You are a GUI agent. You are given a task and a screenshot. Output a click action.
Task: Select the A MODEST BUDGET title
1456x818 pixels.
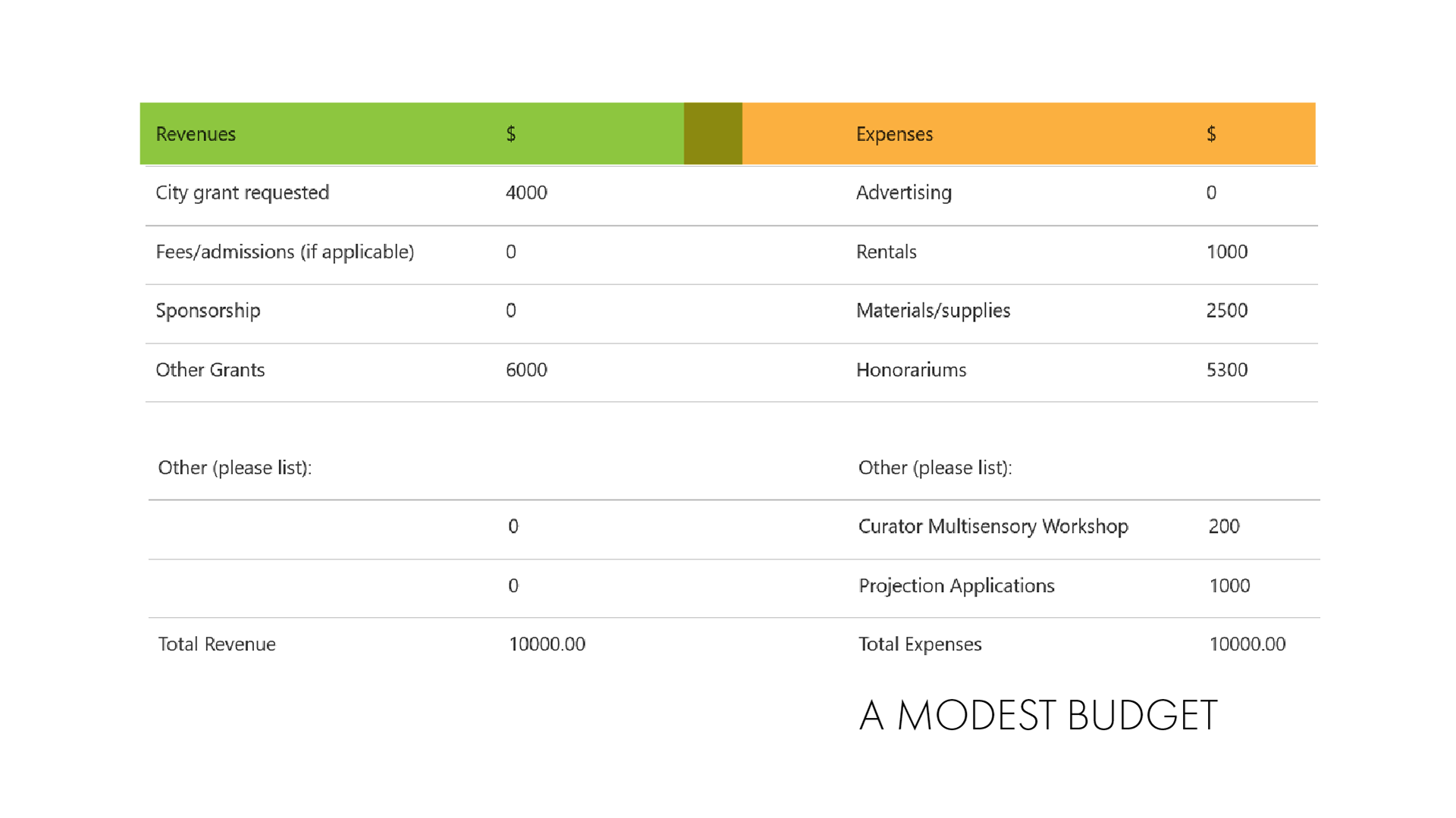1038,715
